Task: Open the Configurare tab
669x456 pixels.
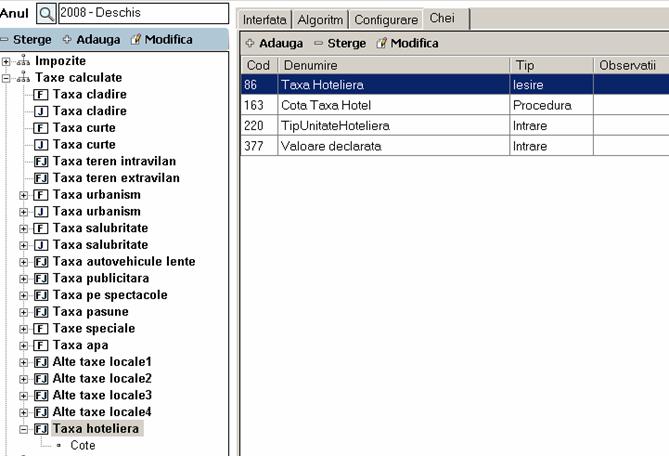Action: (386, 19)
